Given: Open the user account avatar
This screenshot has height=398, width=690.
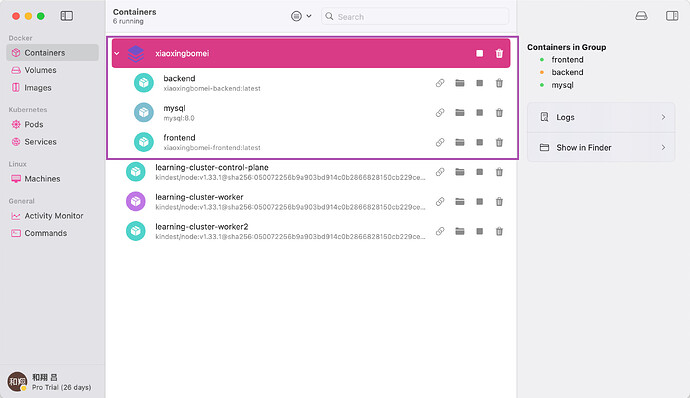Looking at the screenshot, I should tap(17, 382).
